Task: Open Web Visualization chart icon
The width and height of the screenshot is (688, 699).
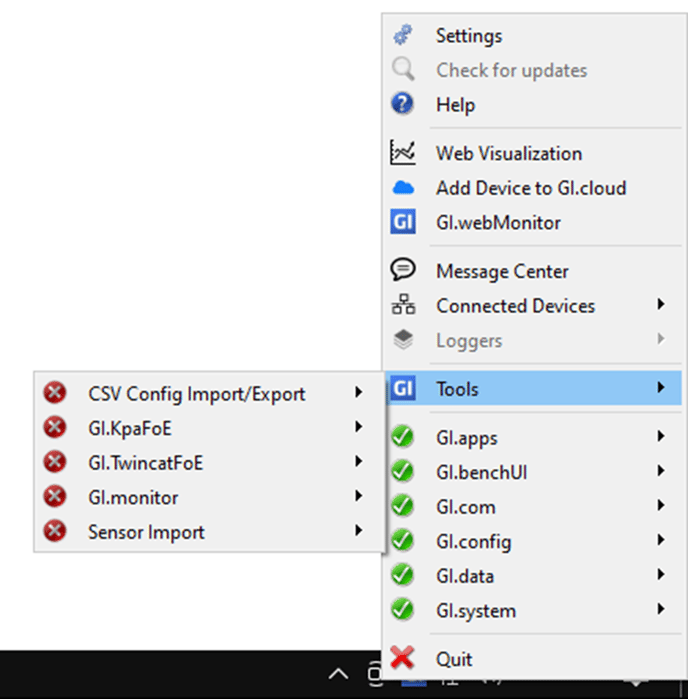Action: [403, 152]
